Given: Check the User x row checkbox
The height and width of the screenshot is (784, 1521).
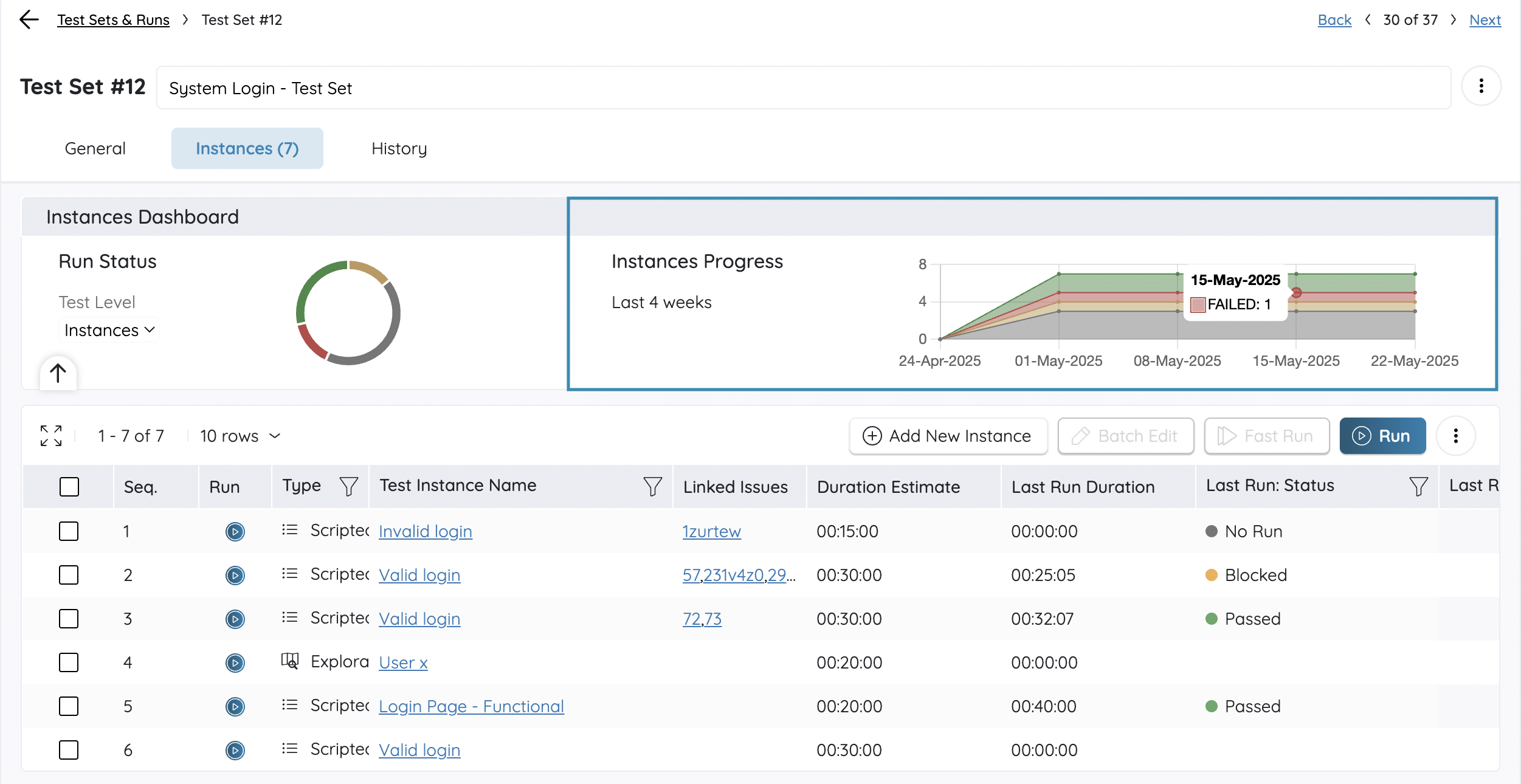Looking at the screenshot, I should pos(69,662).
